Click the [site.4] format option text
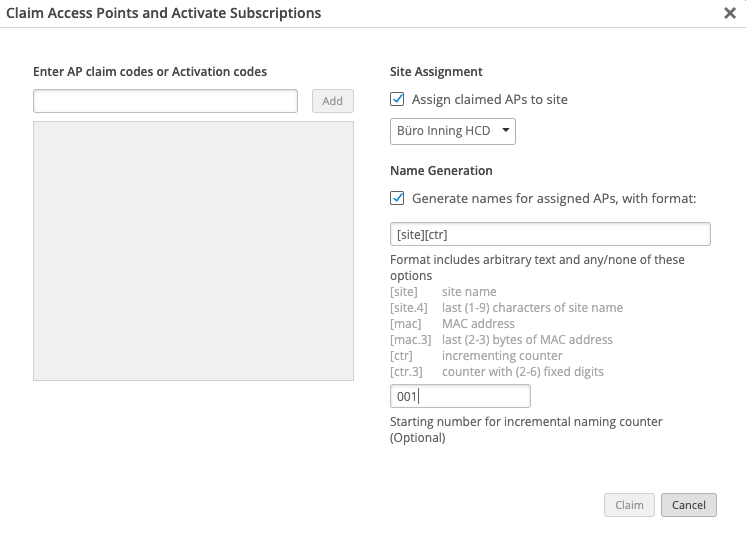 click(408, 308)
